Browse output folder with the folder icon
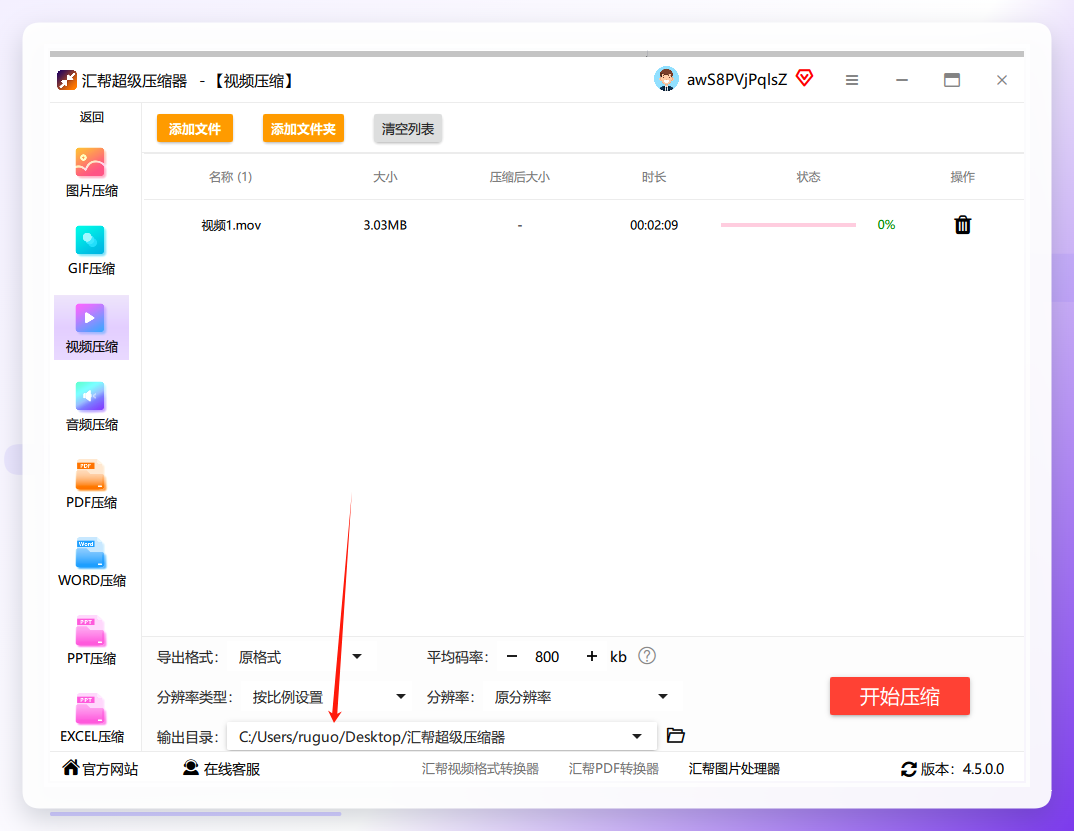1074x831 pixels. [x=675, y=736]
